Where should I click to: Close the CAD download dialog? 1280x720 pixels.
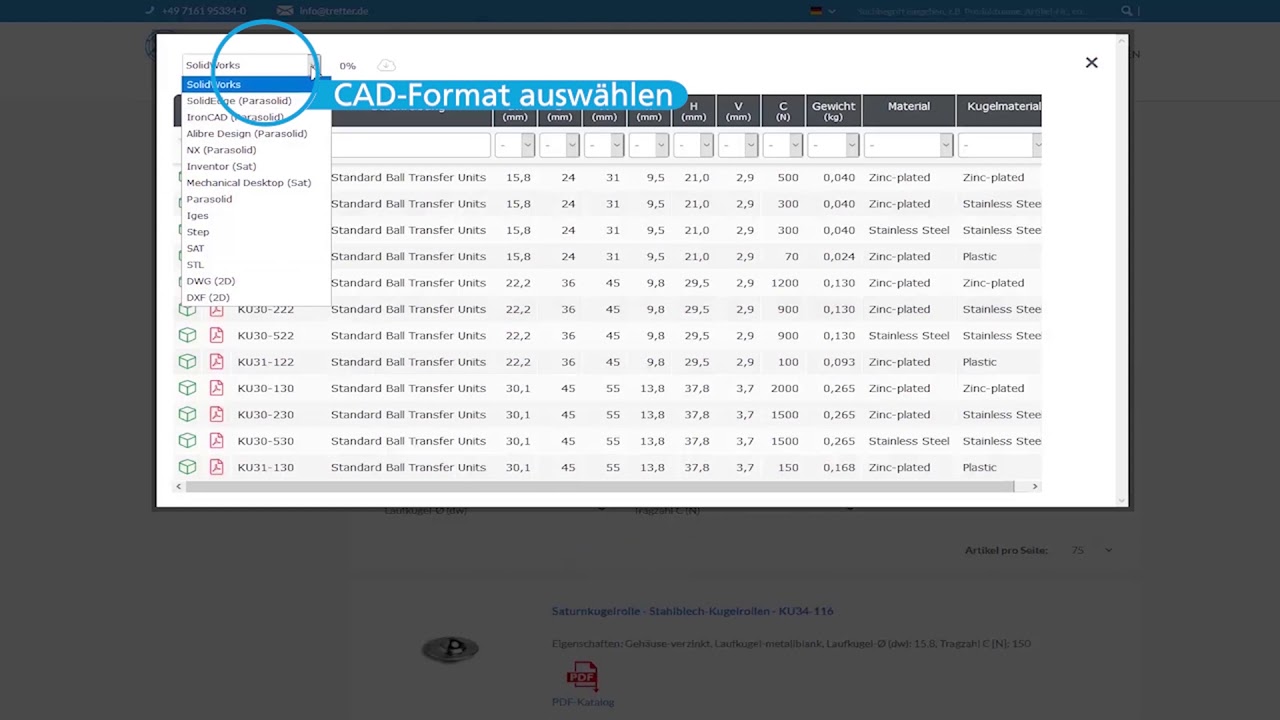click(x=1091, y=63)
